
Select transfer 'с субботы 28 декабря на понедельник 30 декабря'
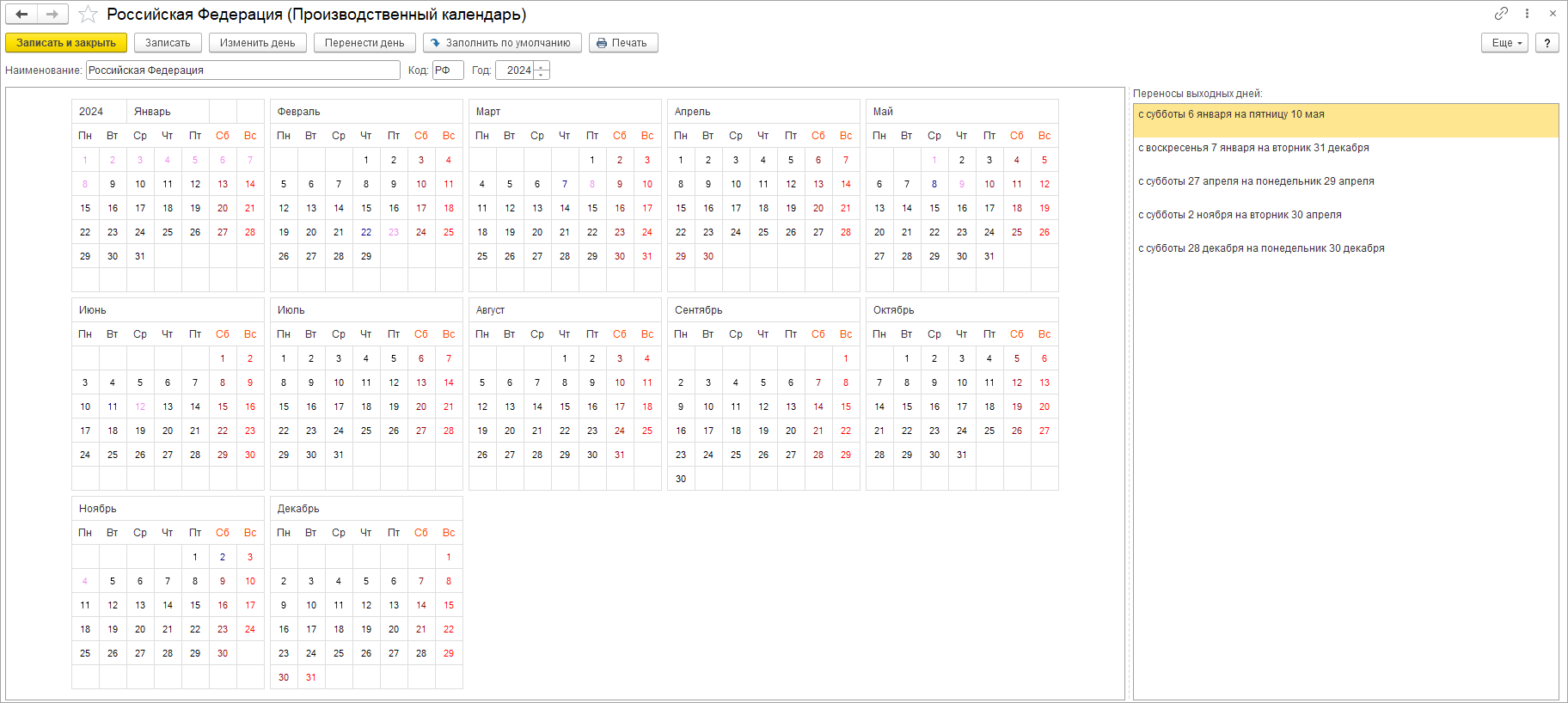pyautogui.click(x=1345, y=254)
